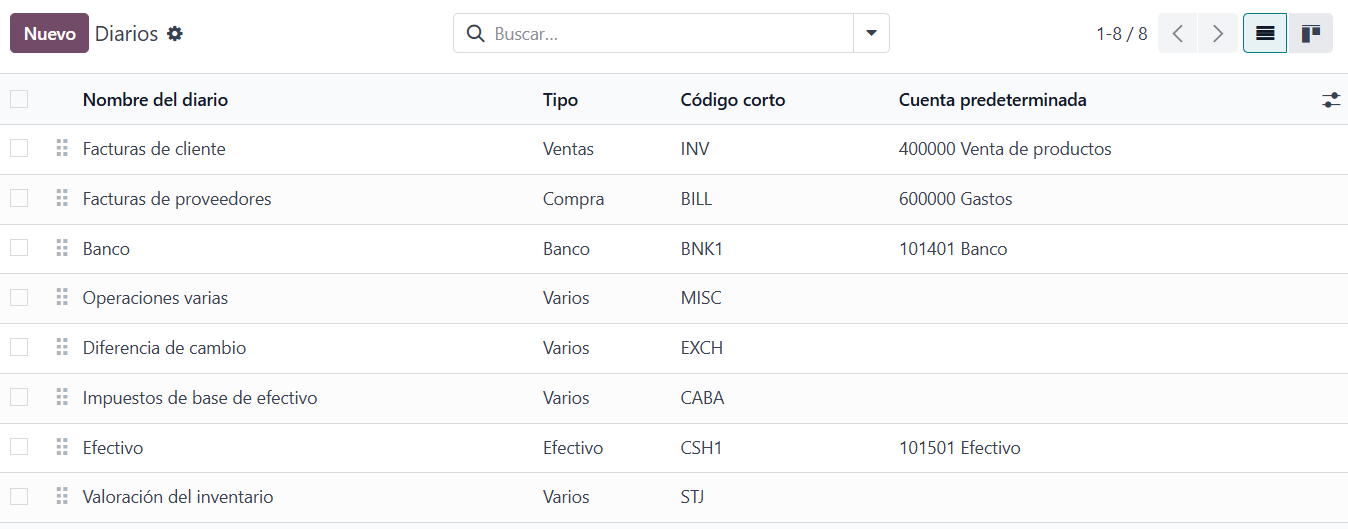Image resolution: width=1348 pixels, height=529 pixels.
Task: Sort by Código corto column
Action: [x=733, y=100]
